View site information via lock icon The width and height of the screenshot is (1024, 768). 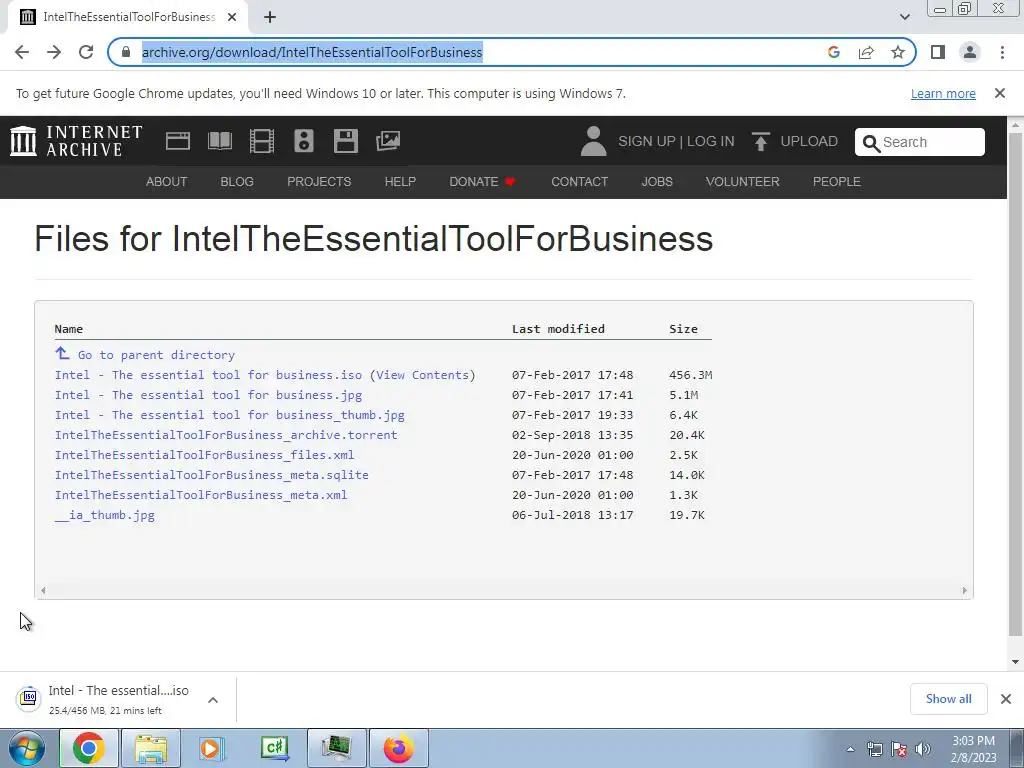[x=127, y=52]
